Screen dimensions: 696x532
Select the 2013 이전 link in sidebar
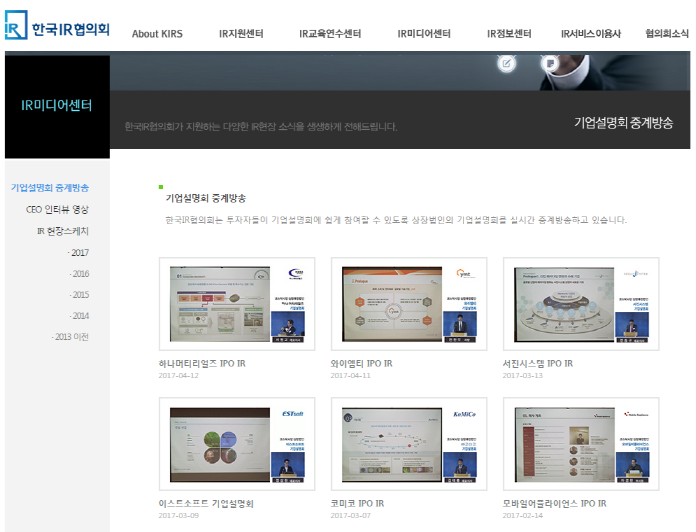pos(70,337)
